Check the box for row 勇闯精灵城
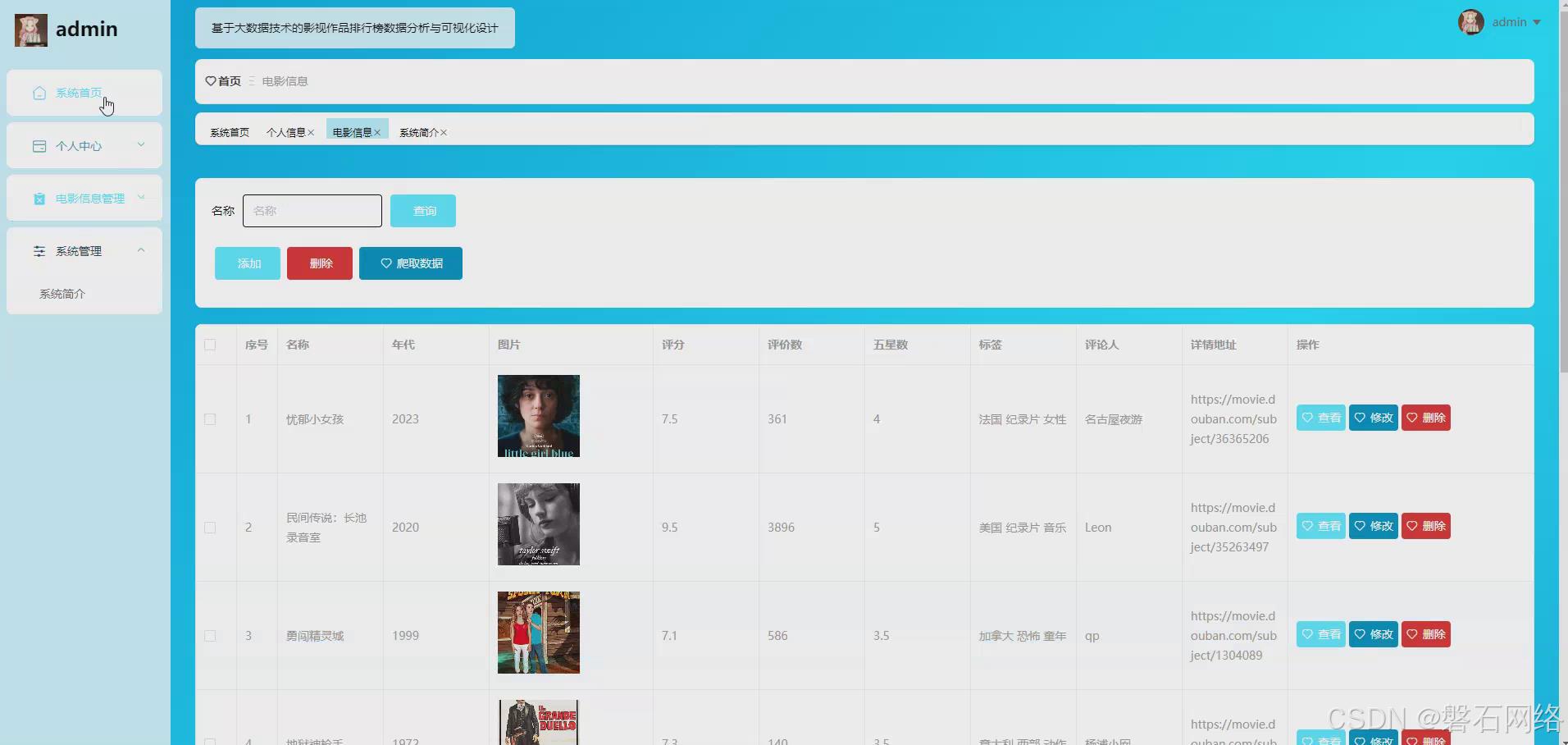The height and width of the screenshot is (745, 1568). 210,636
